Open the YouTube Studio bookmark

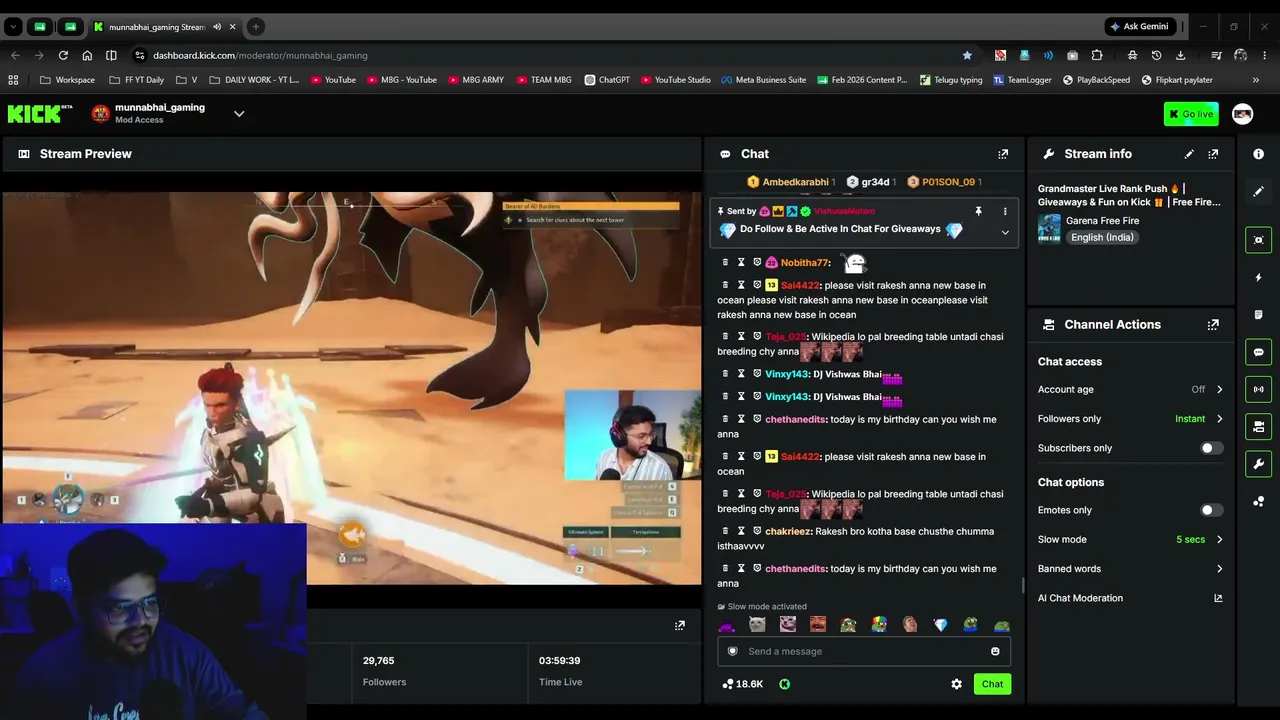[x=676, y=80]
